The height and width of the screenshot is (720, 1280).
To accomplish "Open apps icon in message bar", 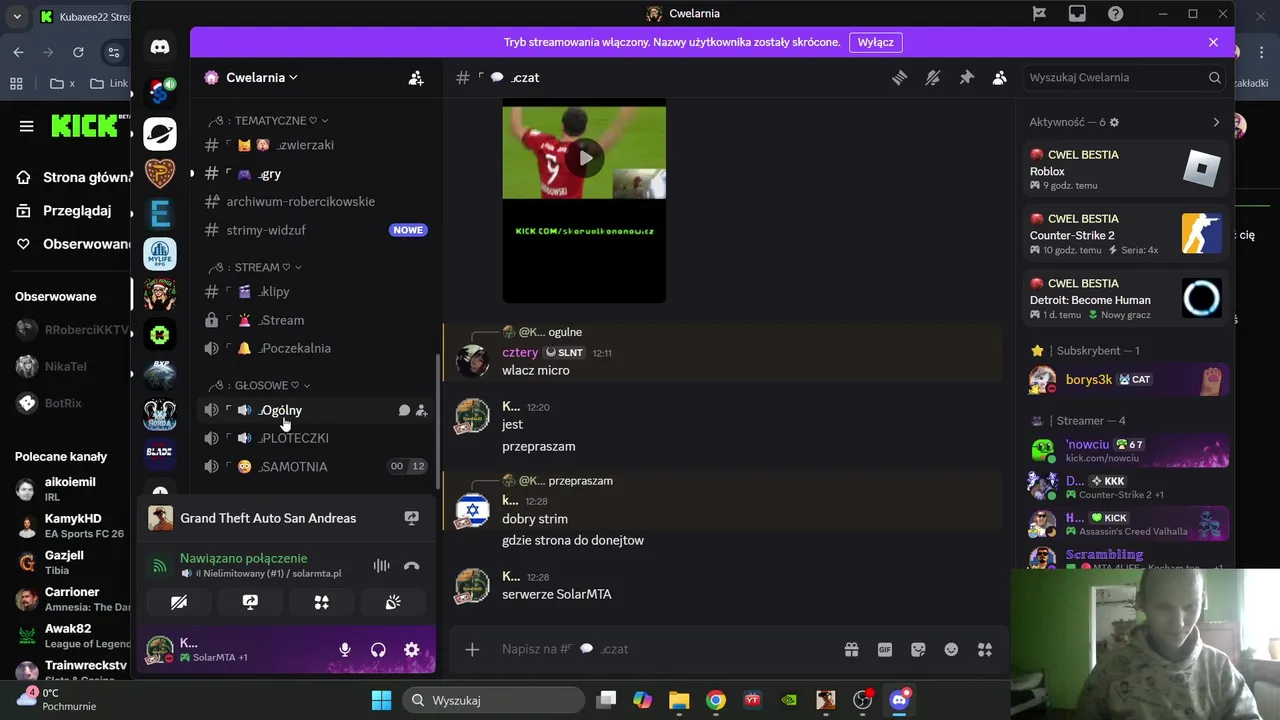I will pos(985,650).
